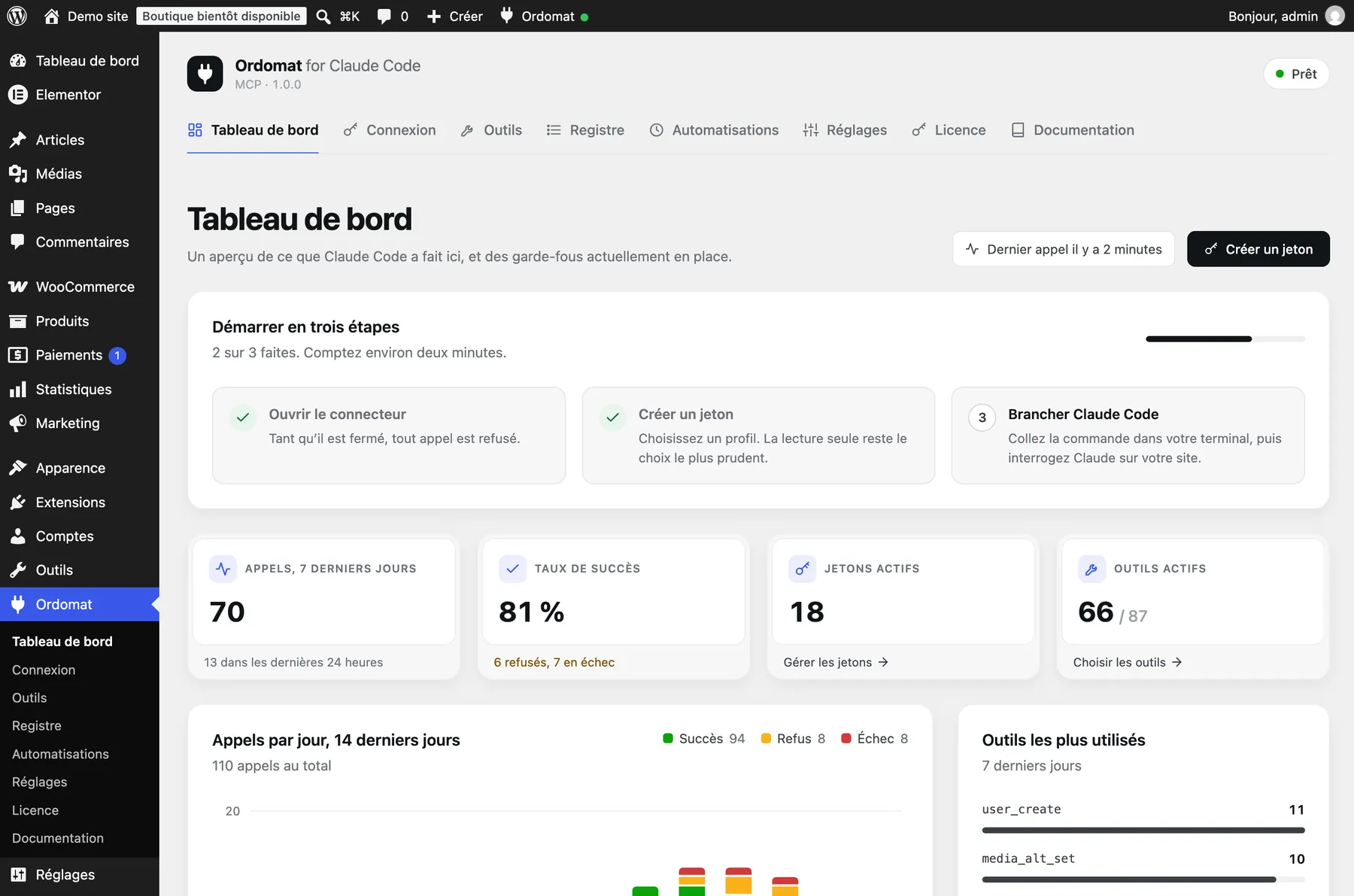Screen dimensions: 1354x896
Task: Open the search ⌘K command palette
Action: [338, 16]
